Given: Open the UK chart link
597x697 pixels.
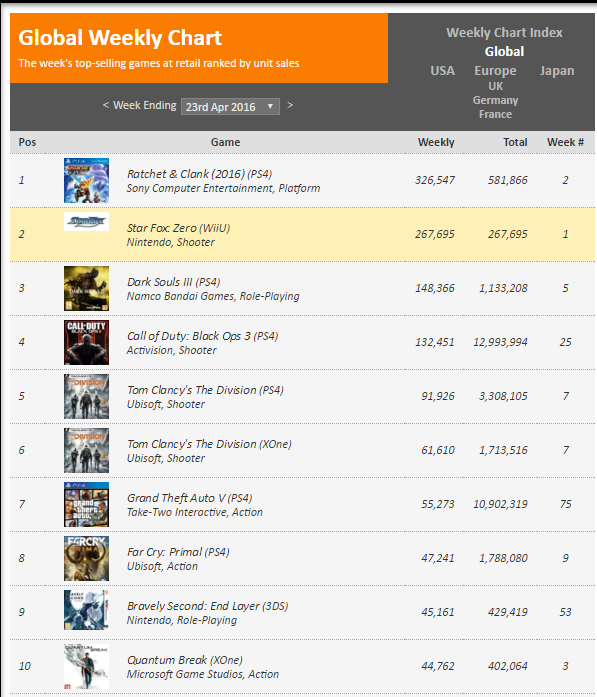Looking at the screenshot, I should (x=496, y=86).
